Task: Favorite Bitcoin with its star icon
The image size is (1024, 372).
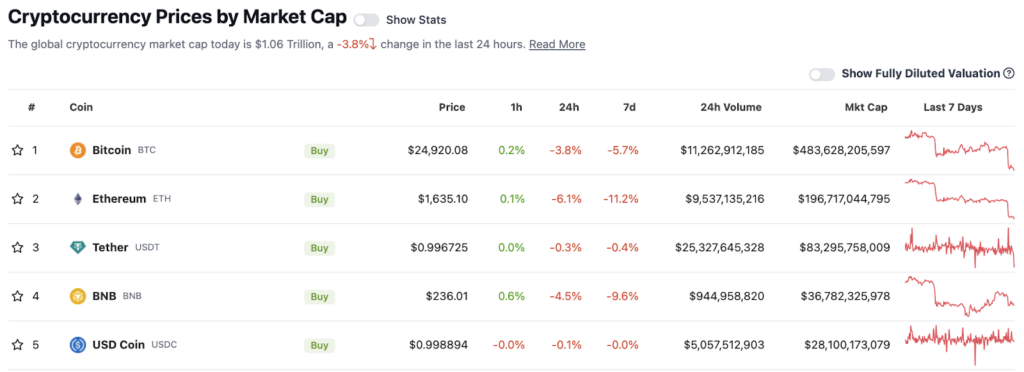Action: pyautogui.click(x=18, y=151)
